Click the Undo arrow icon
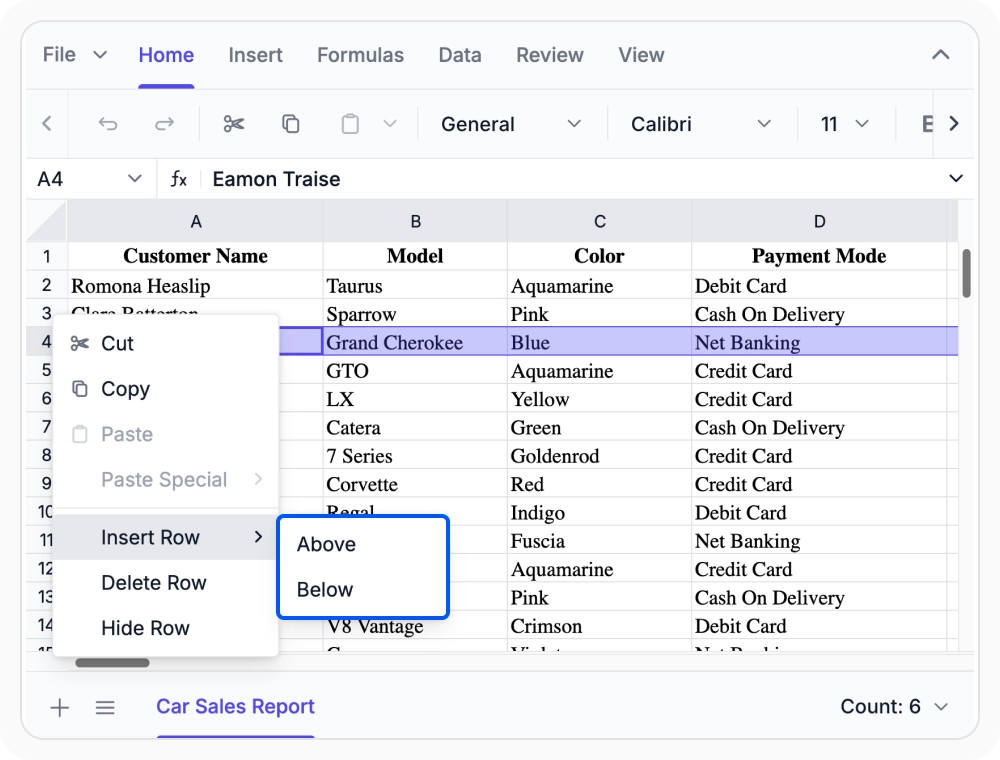This screenshot has width=1000, height=760. tap(108, 124)
